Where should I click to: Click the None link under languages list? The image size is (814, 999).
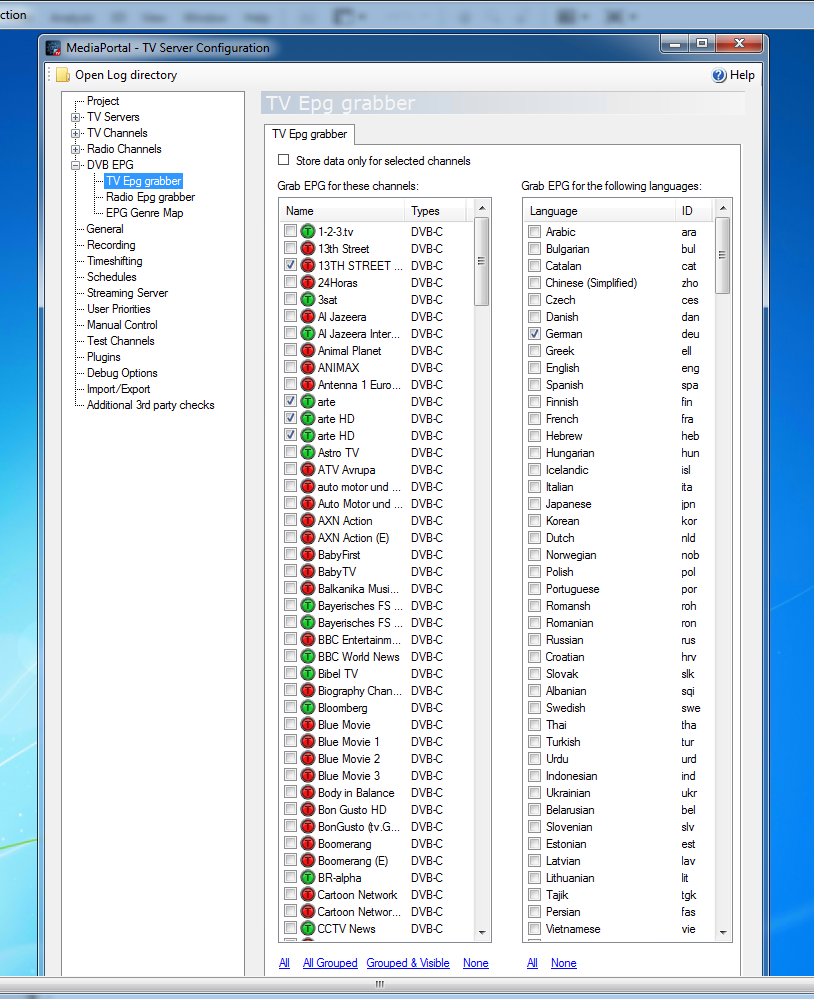coord(564,963)
